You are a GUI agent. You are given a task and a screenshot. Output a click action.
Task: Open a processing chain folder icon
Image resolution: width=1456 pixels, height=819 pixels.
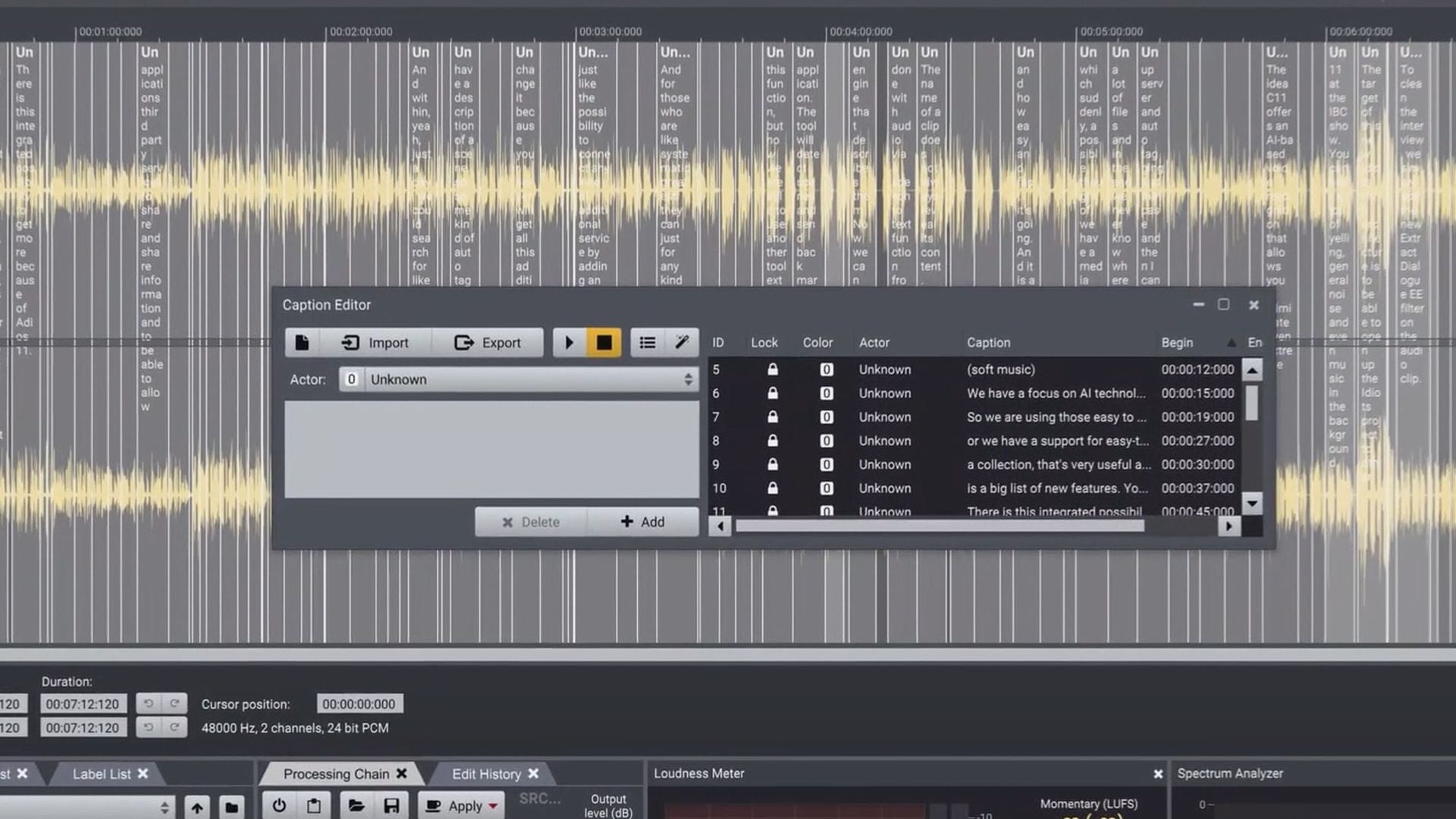point(356,805)
